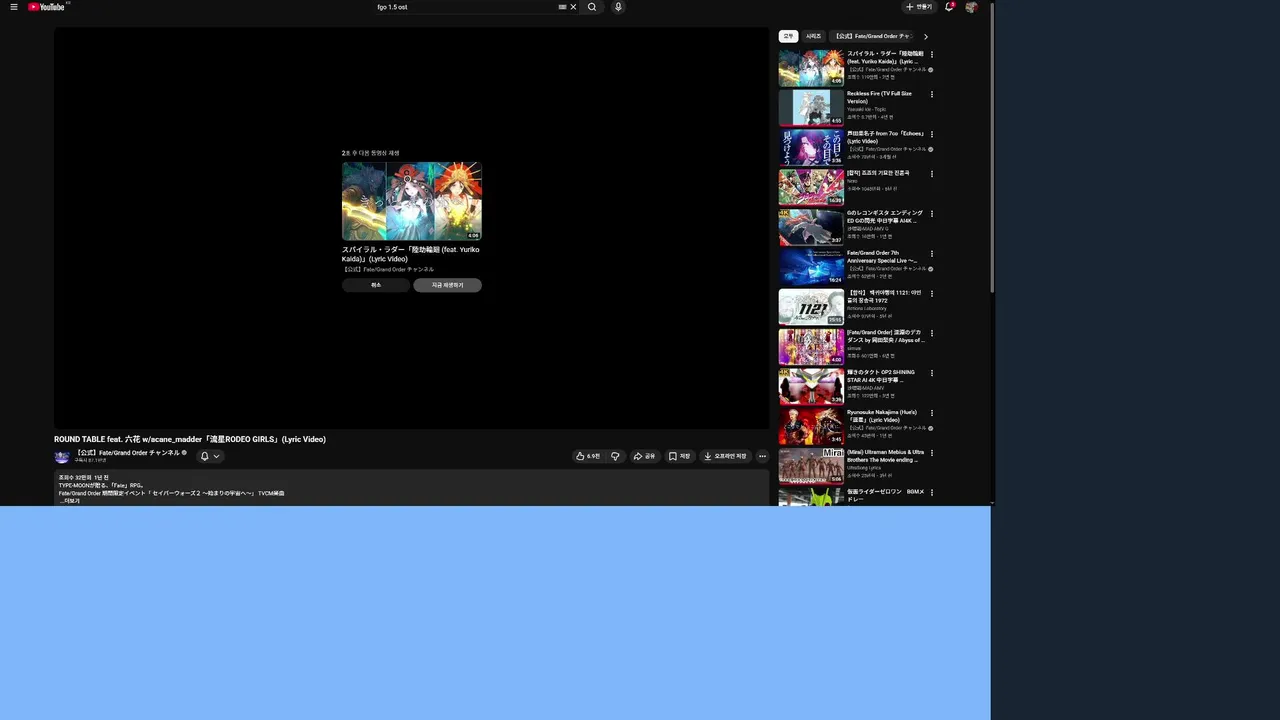Open the Reckless Fire thumbnail with 4:55 duration

pos(811,108)
